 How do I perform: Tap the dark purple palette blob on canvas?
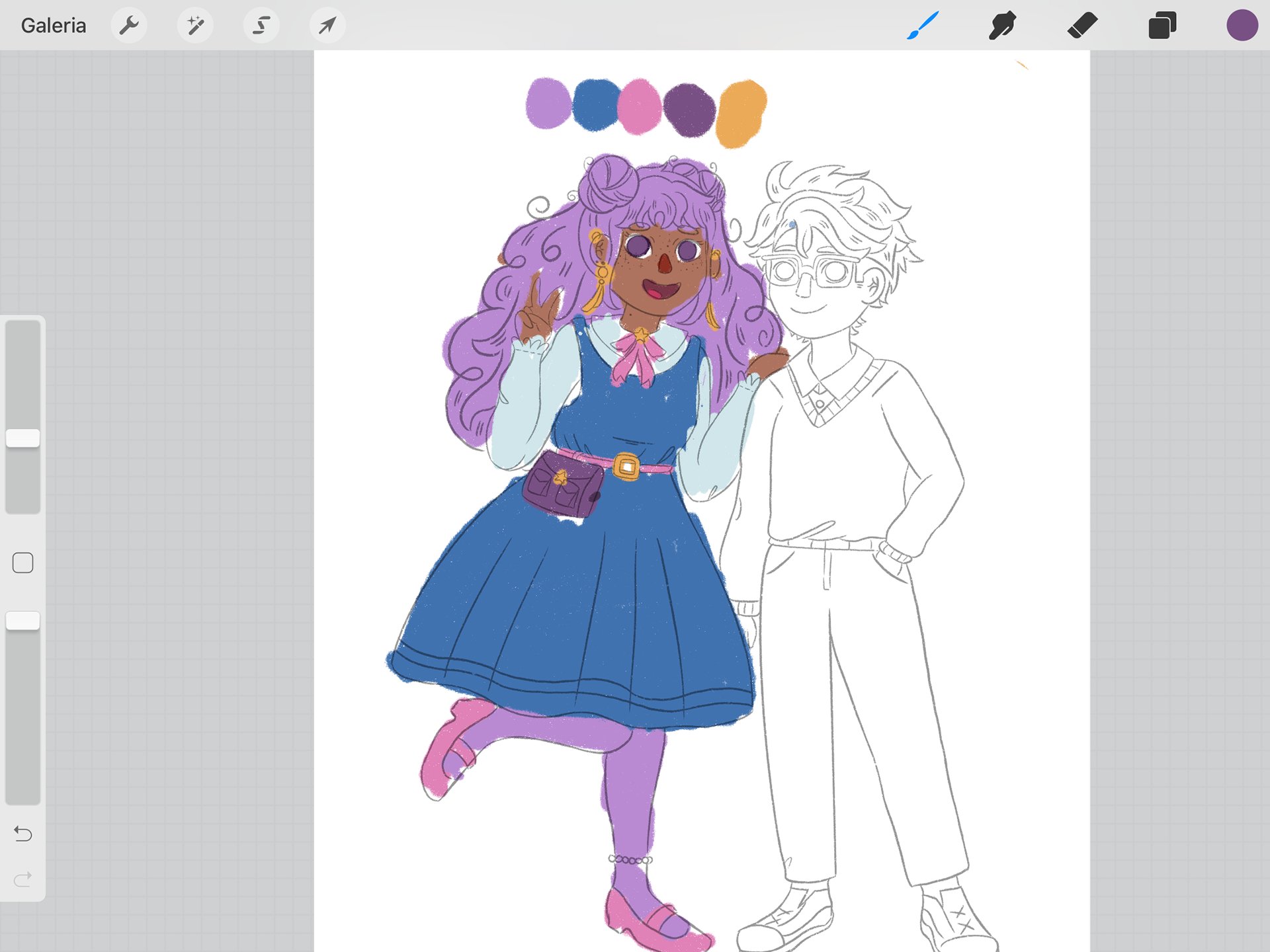[x=689, y=110]
